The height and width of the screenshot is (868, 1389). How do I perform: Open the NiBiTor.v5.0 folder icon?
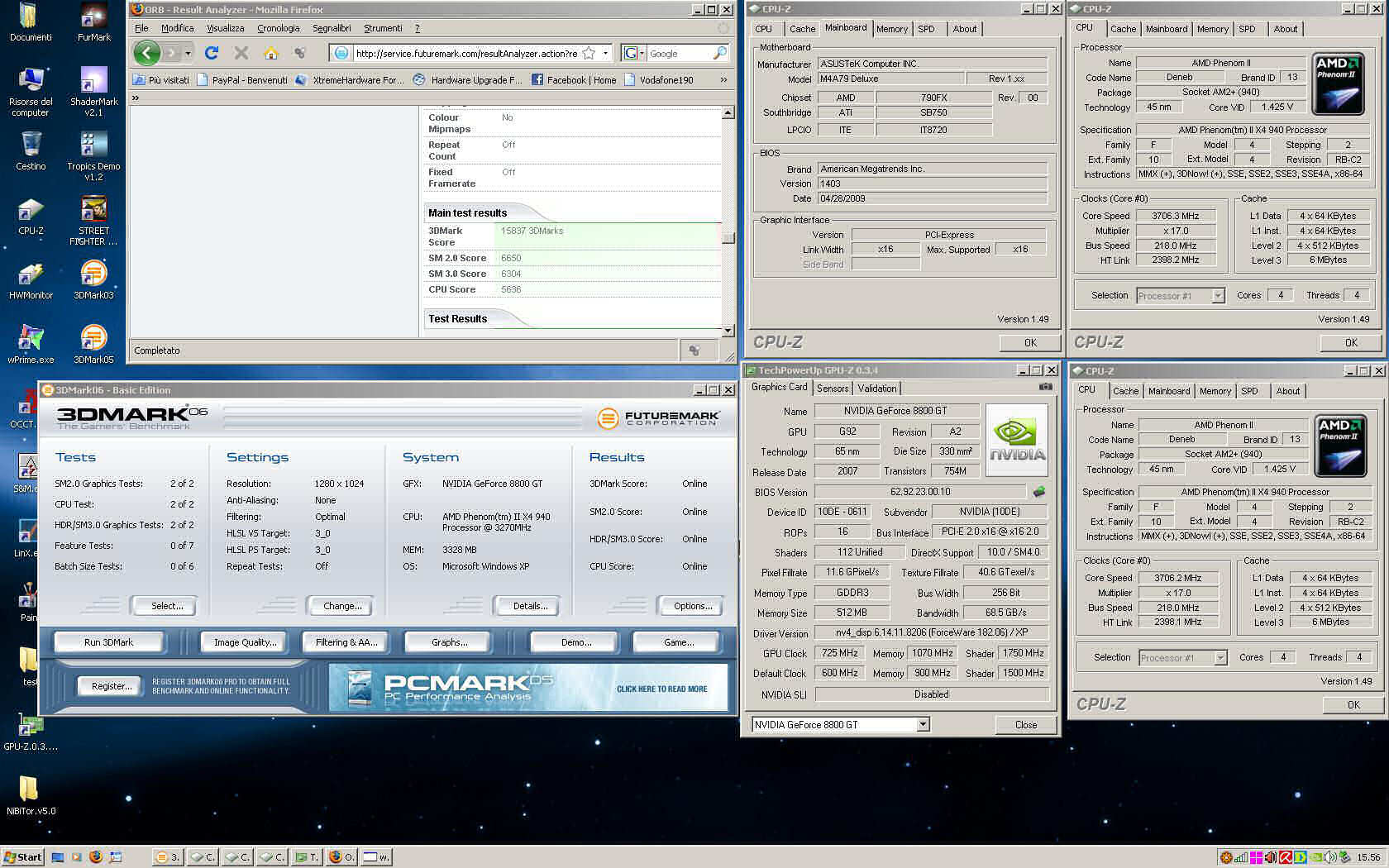(x=31, y=795)
